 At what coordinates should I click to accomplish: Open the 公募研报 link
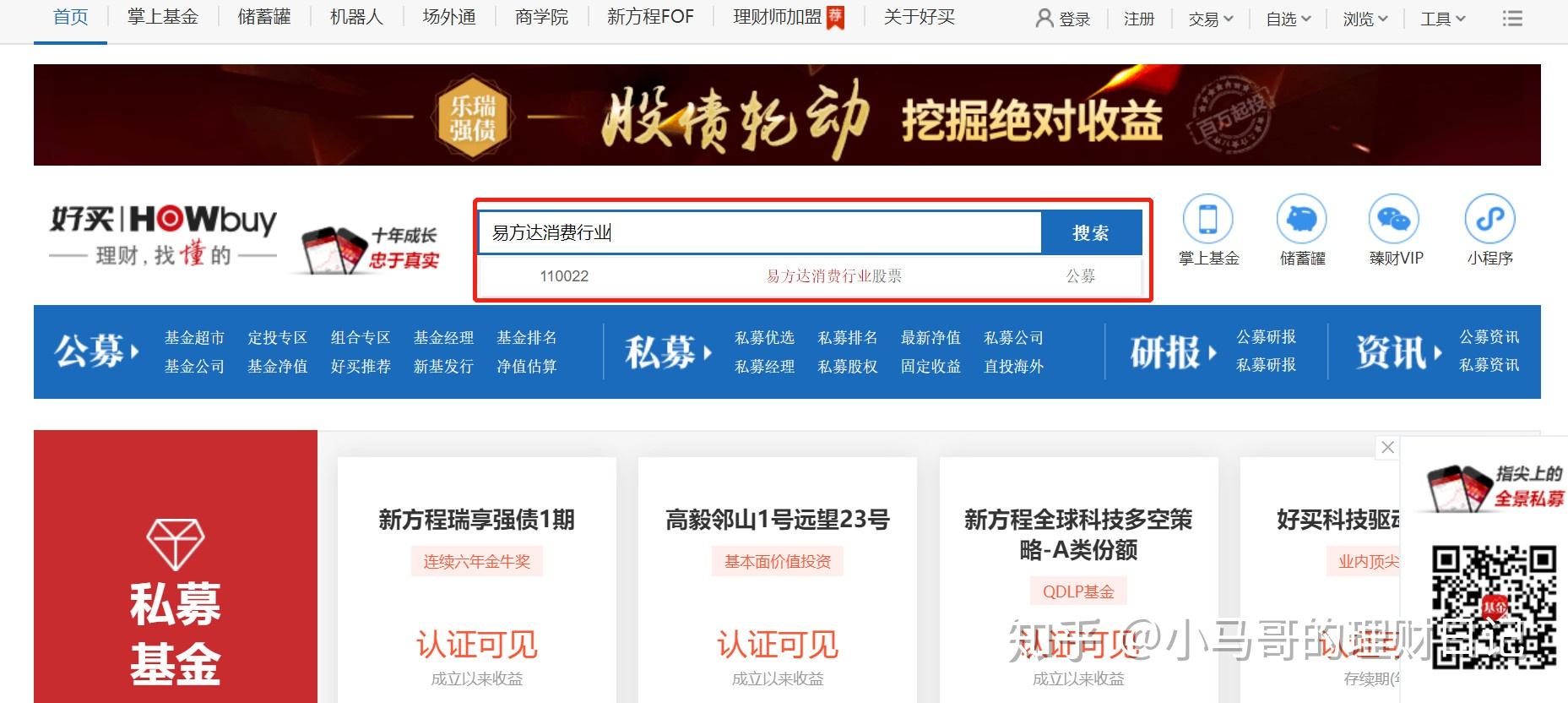[x=1266, y=337]
